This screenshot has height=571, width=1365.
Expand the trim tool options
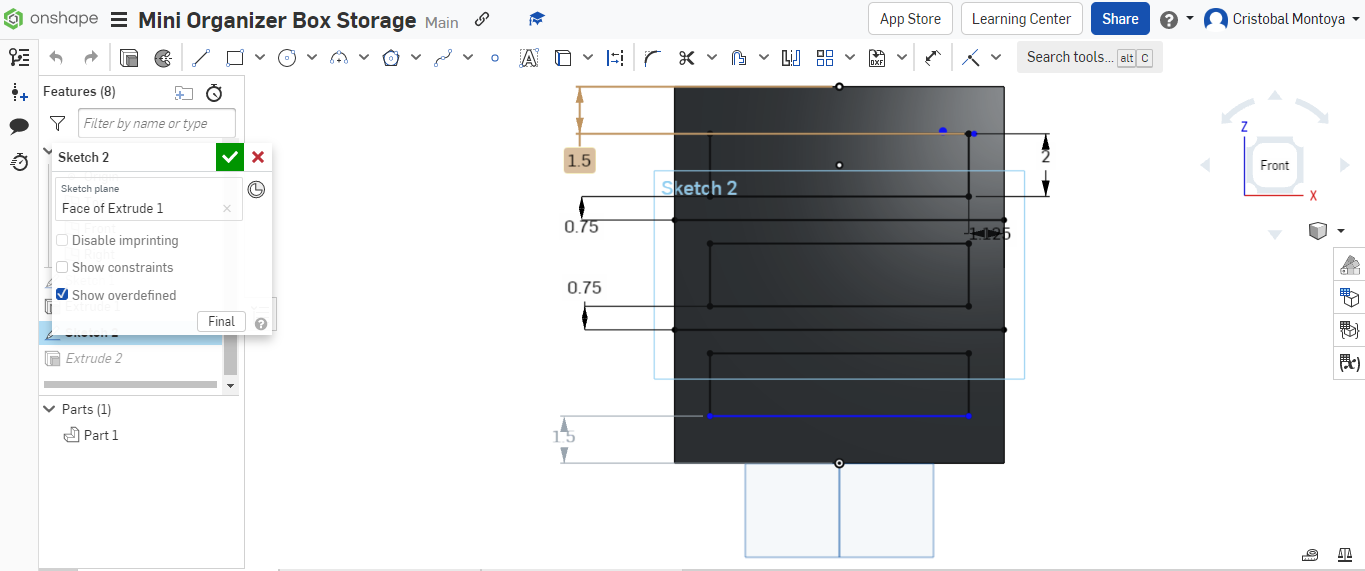712,58
